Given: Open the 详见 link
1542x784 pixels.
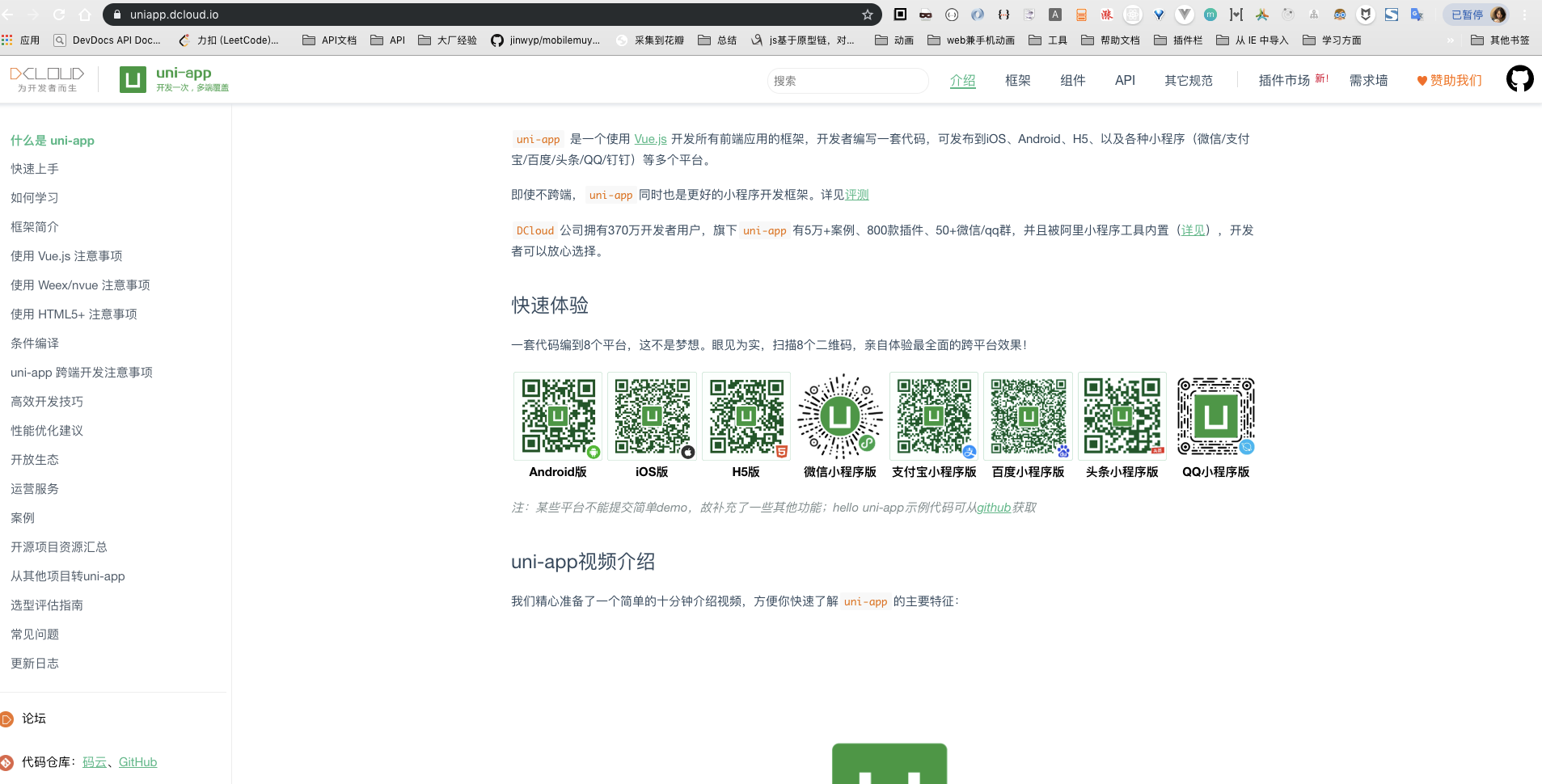Looking at the screenshot, I should click(x=1193, y=230).
